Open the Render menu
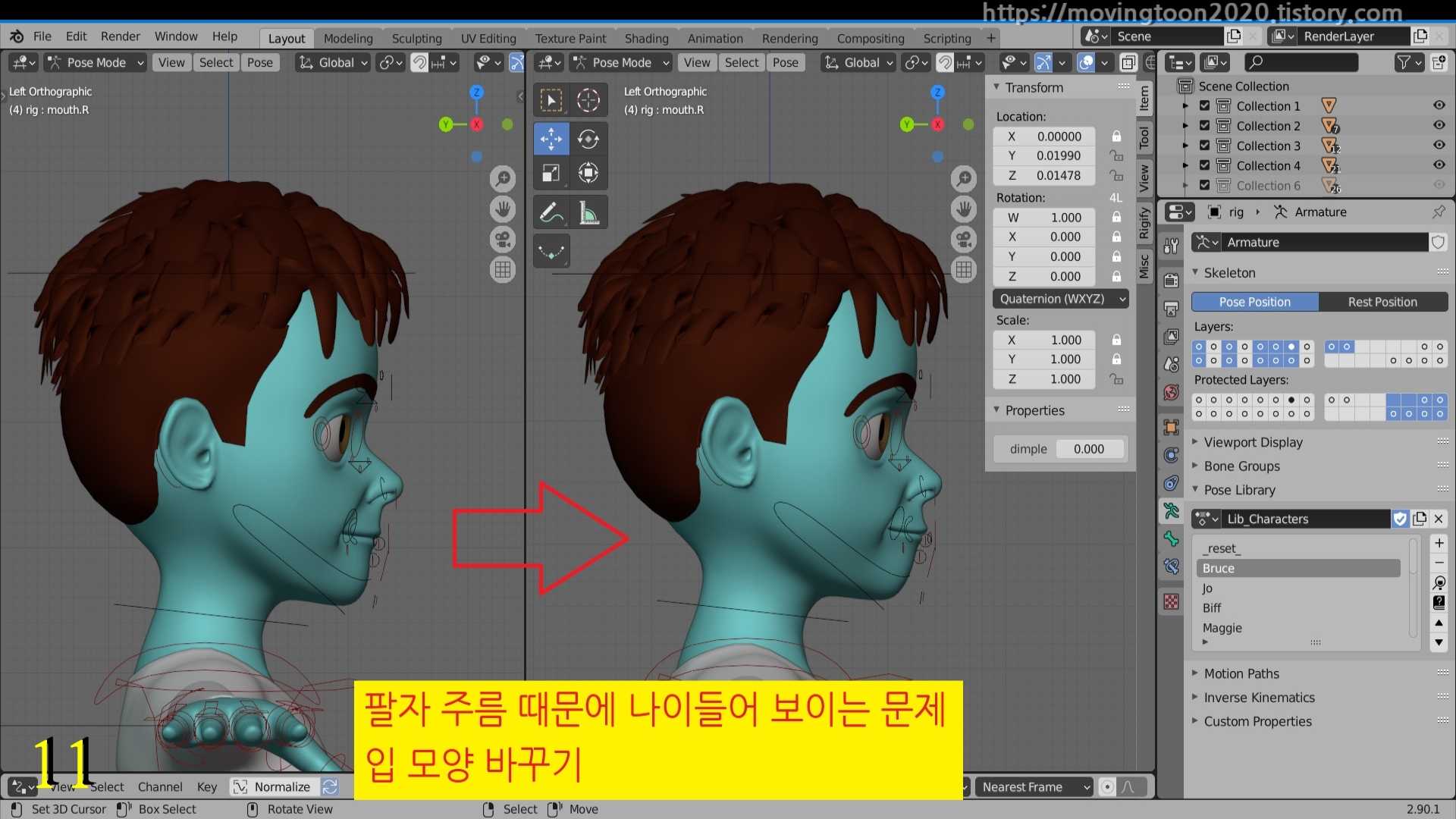The width and height of the screenshot is (1456, 819). click(x=121, y=36)
